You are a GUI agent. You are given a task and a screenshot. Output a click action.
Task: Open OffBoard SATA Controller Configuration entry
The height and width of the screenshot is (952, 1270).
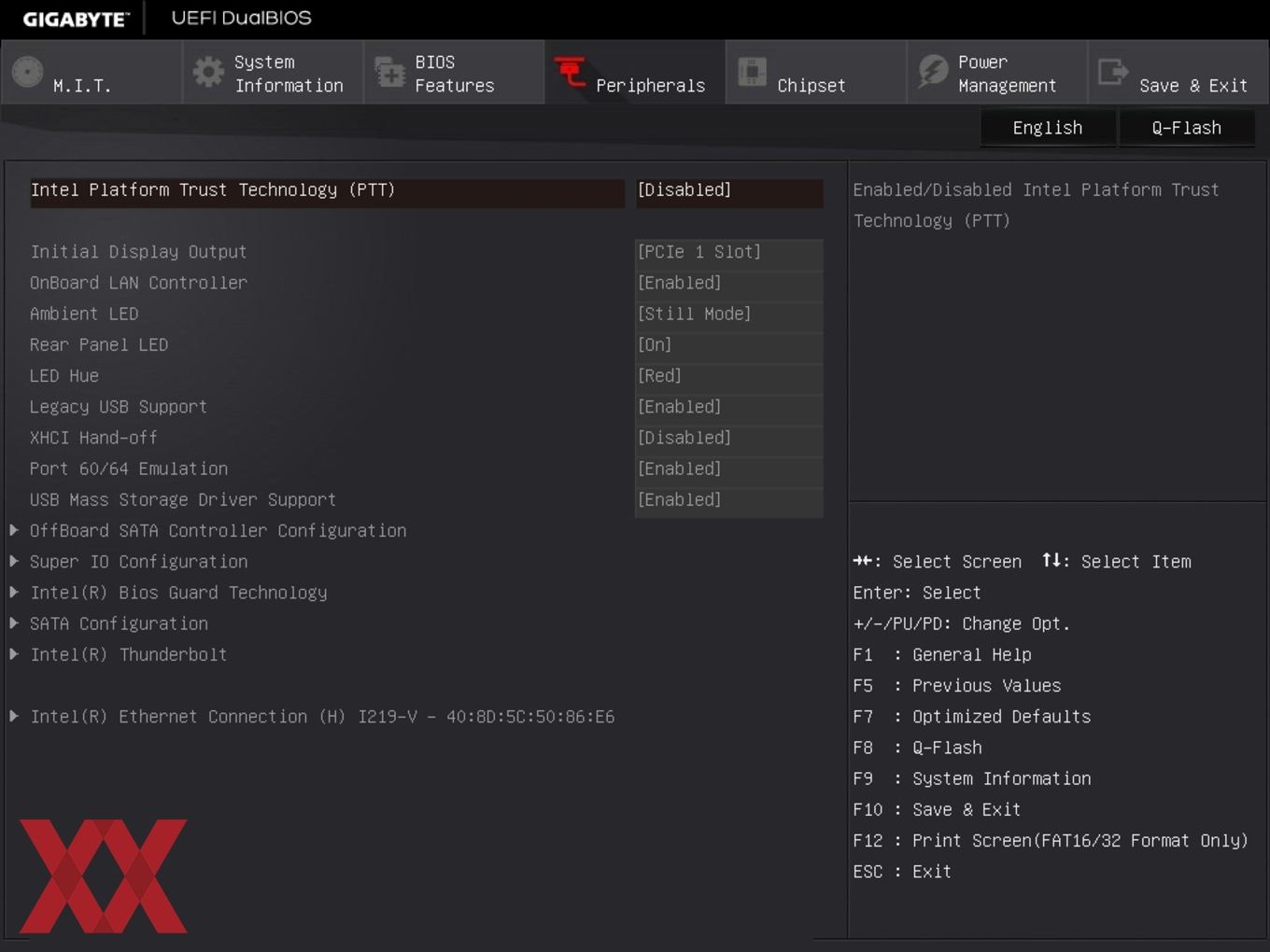point(219,530)
